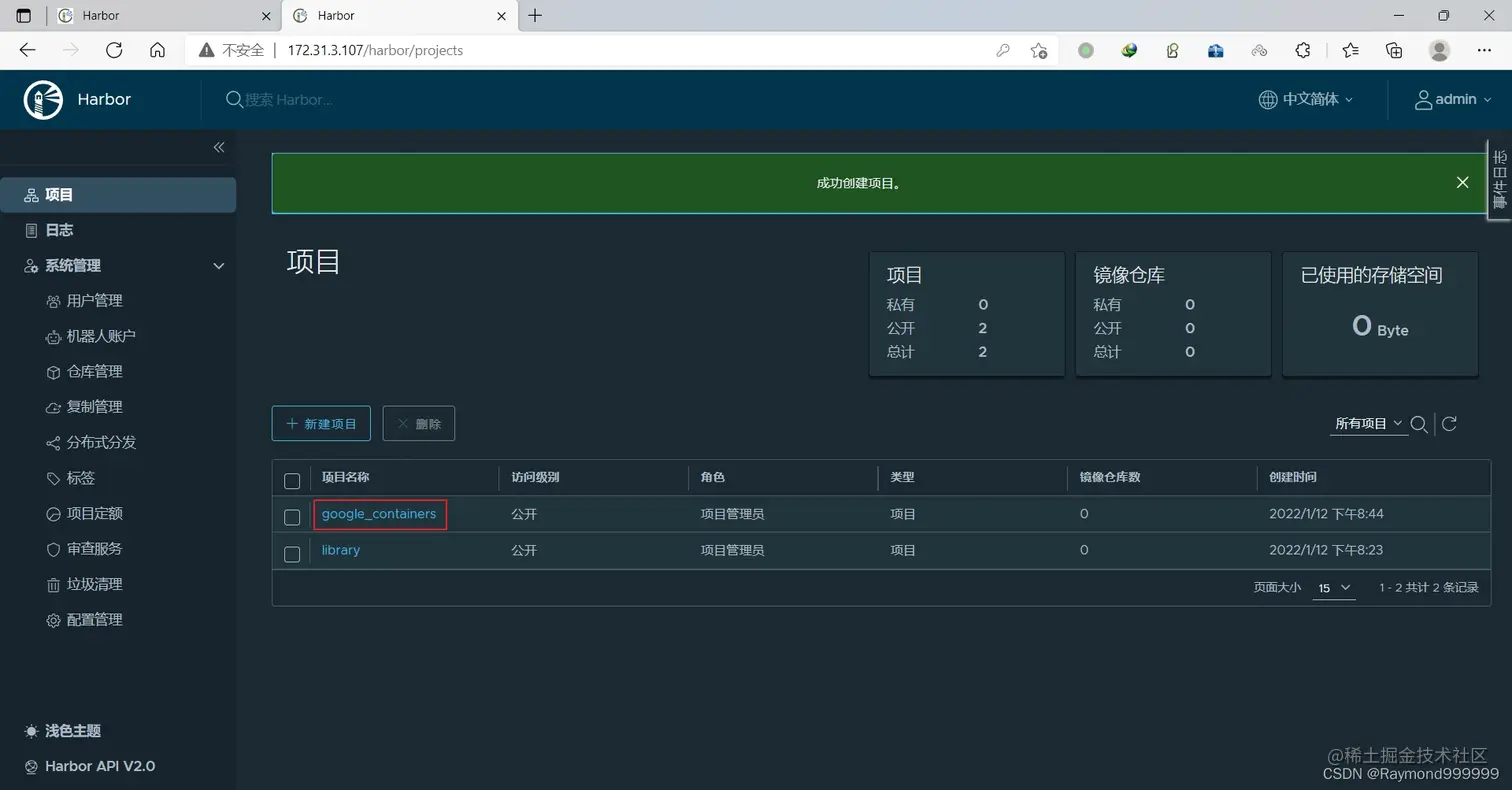
Task: Open the 项目 section in the sidebar
Action: (118, 195)
